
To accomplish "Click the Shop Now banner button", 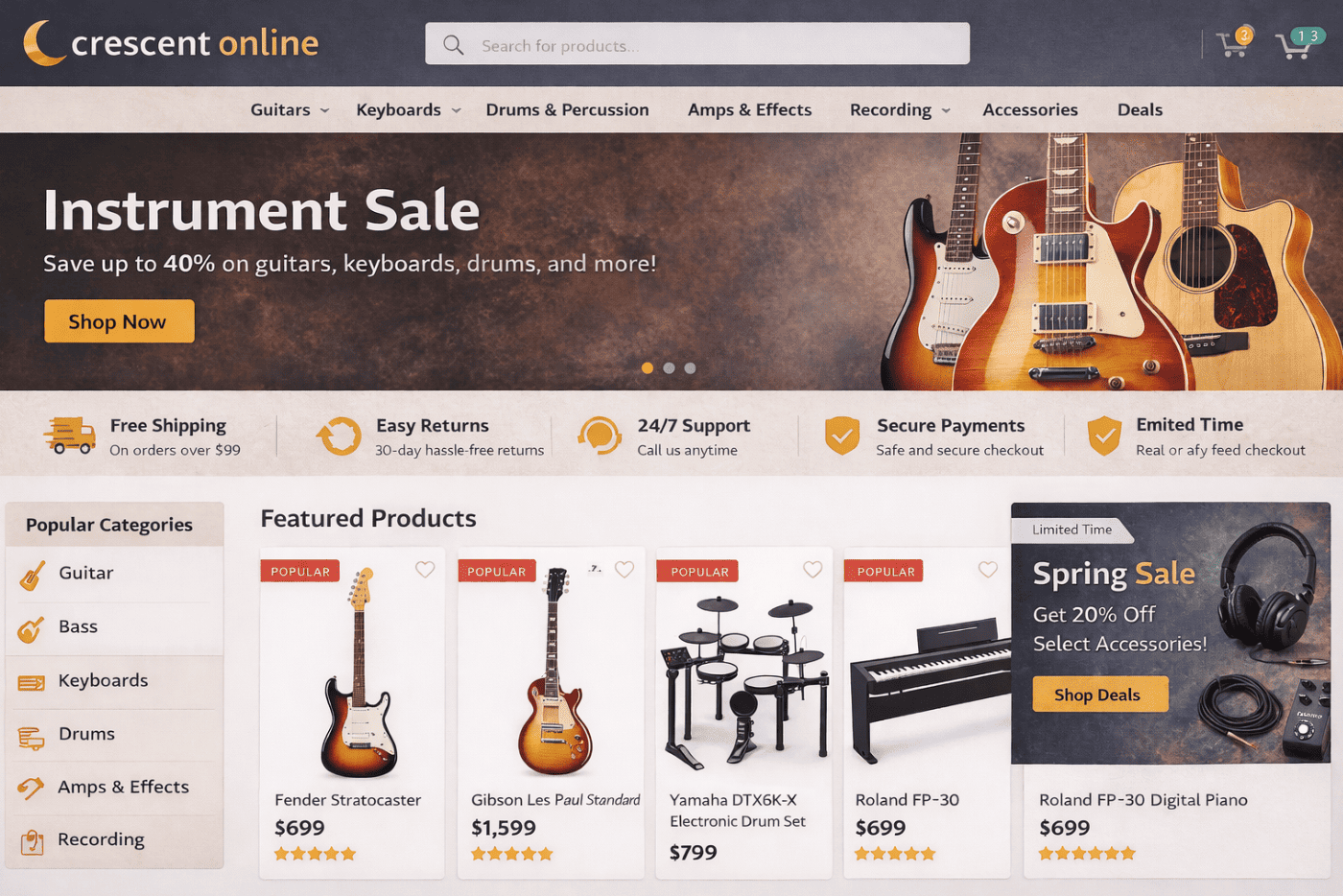I will 119,321.
